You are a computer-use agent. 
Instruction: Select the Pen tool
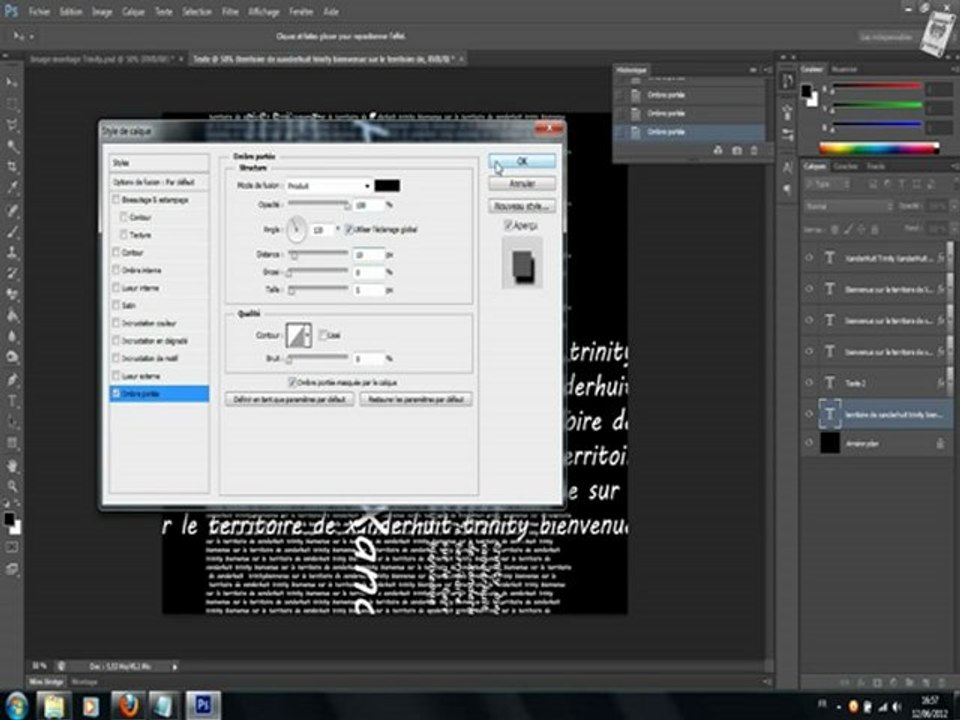12,380
